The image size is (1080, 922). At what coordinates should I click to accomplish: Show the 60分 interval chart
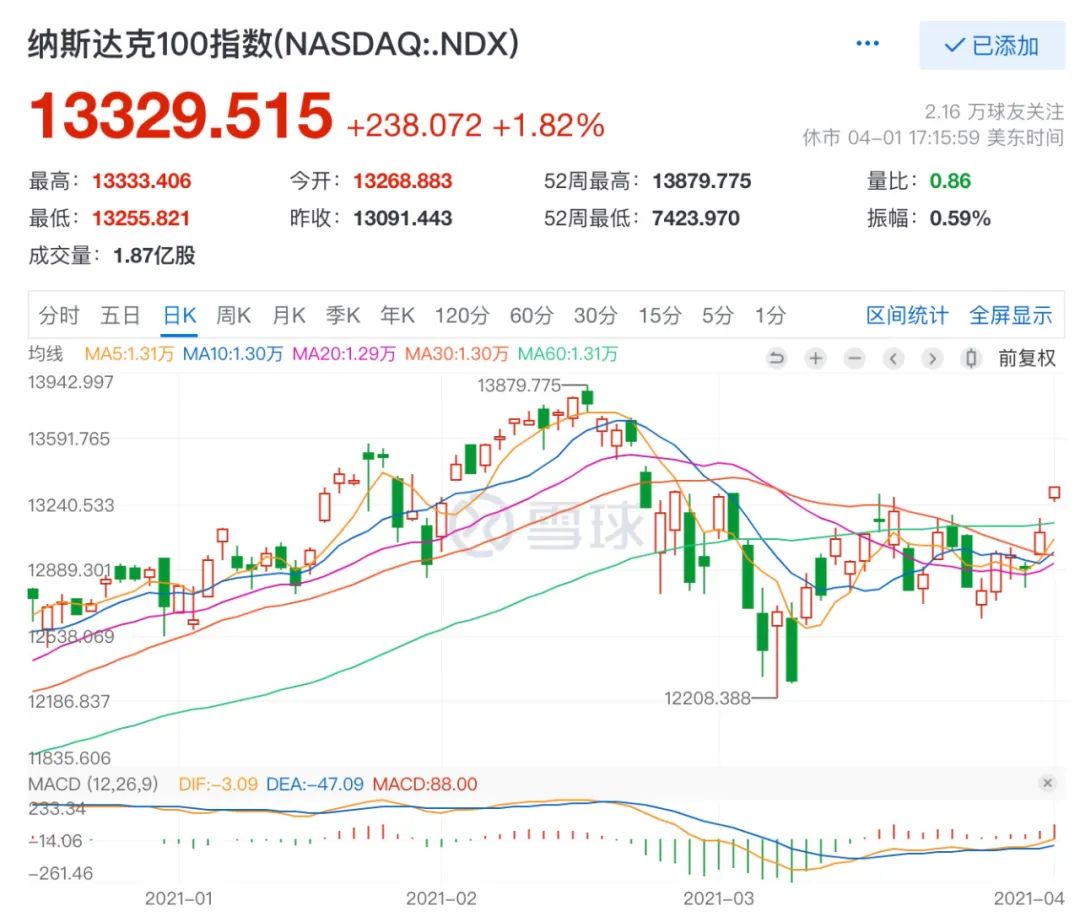(x=531, y=315)
